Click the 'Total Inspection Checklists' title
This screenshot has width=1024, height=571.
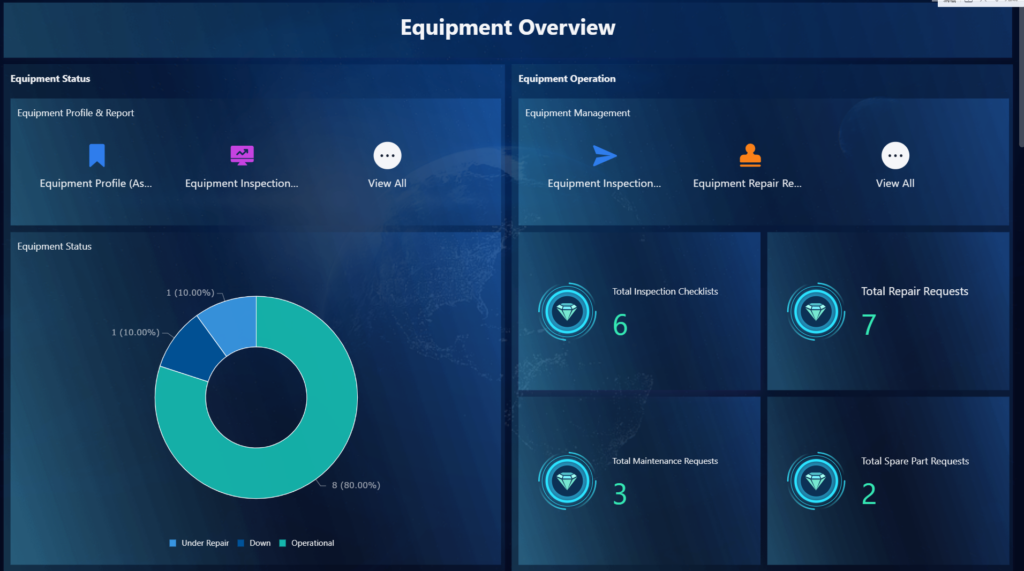665,291
